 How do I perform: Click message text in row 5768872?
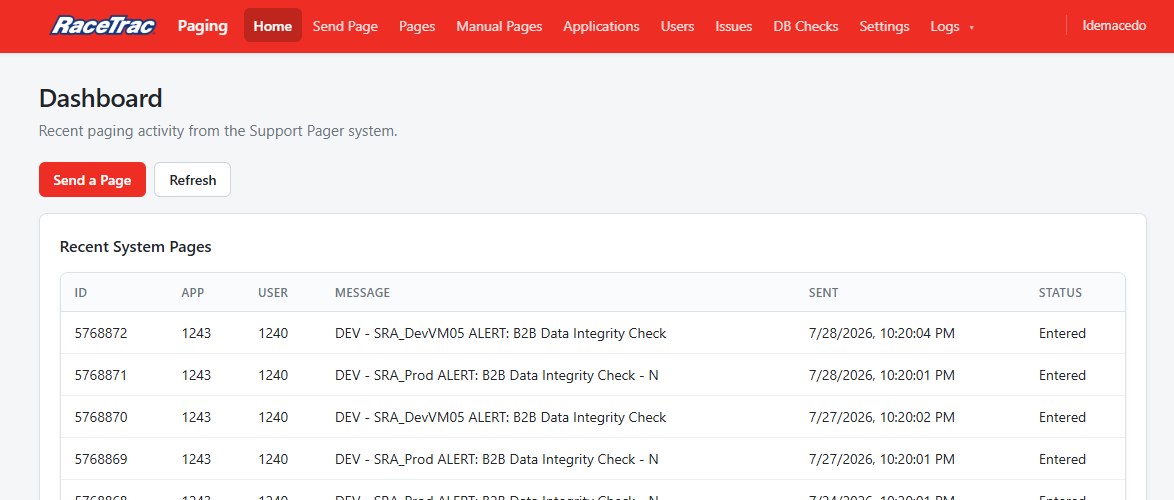click(500, 333)
